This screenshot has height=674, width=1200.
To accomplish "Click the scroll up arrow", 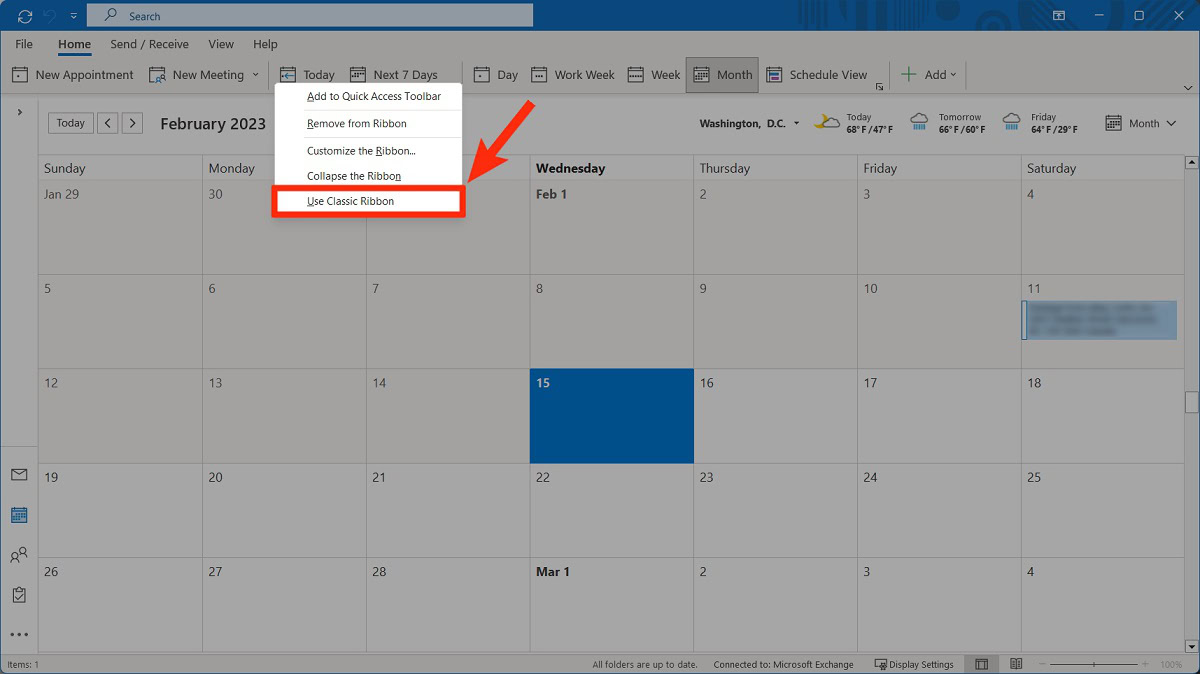I will [x=1191, y=162].
